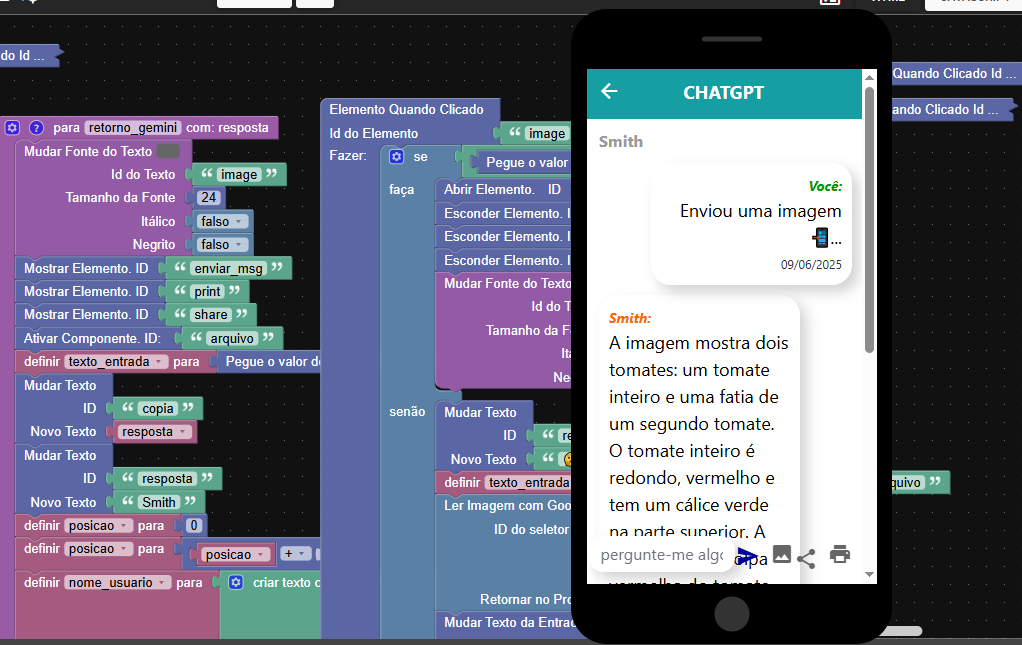Open posicao dropdown inside the addition block

coord(235,554)
